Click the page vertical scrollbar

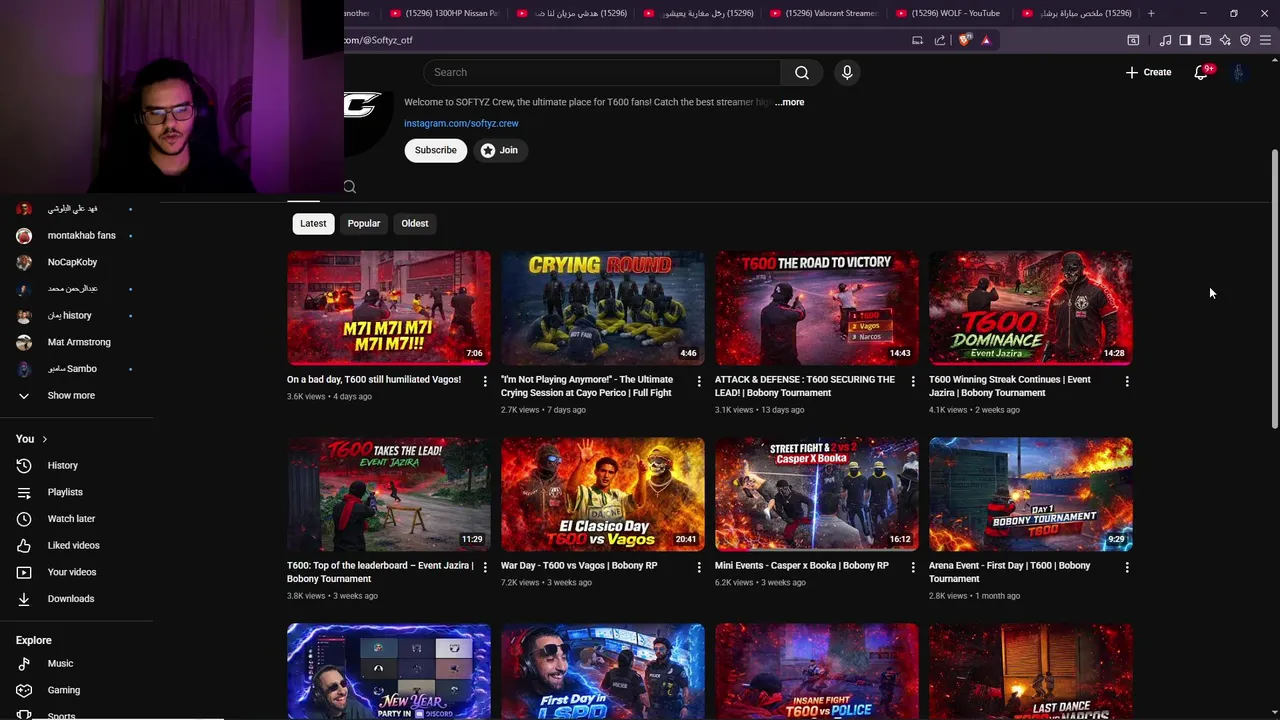pyautogui.click(x=1274, y=290)
